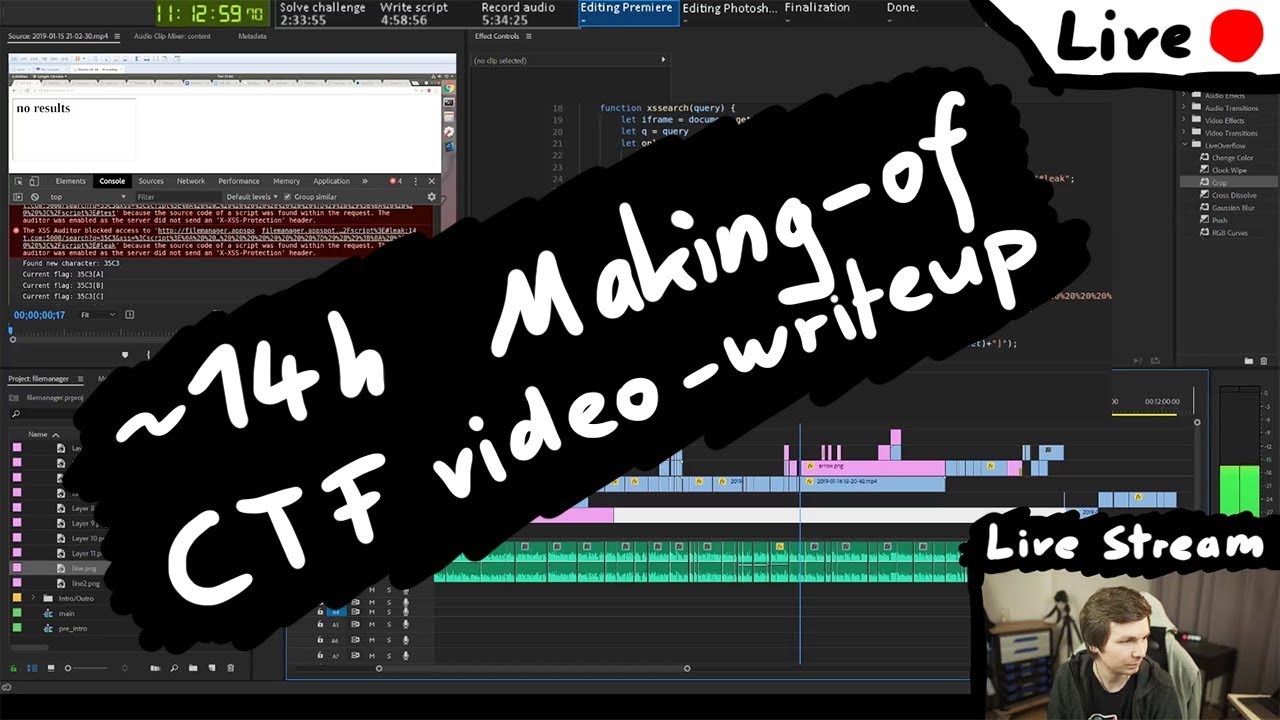Solo track A6
This screenshot has height=720, width=1280.
(x=388, y=640)
